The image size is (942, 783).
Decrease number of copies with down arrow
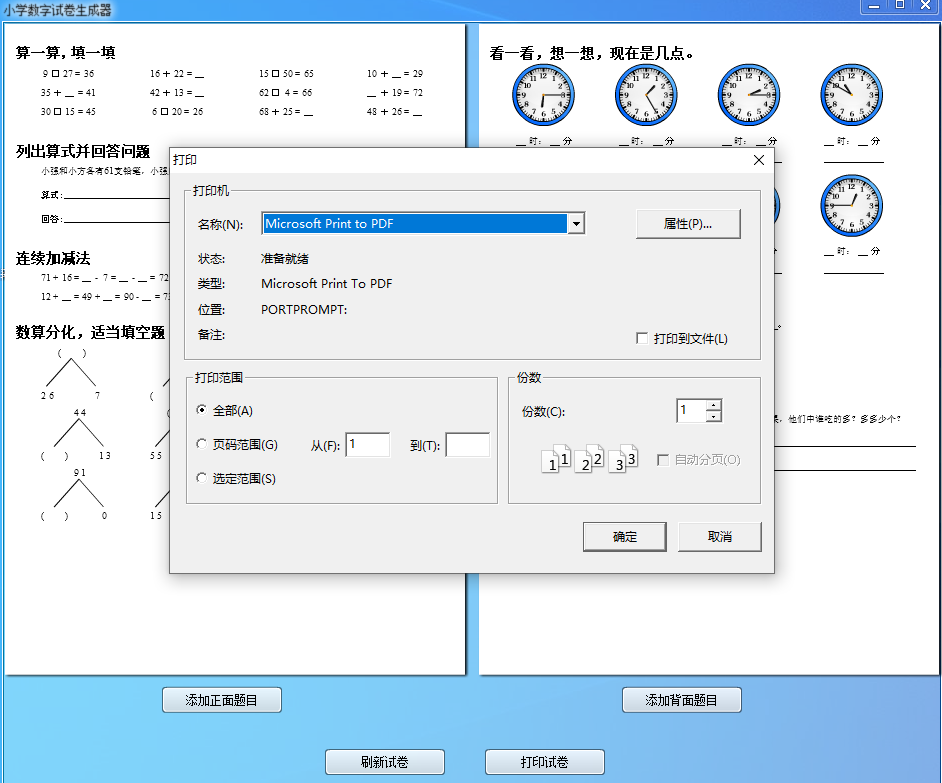point(714,416)
